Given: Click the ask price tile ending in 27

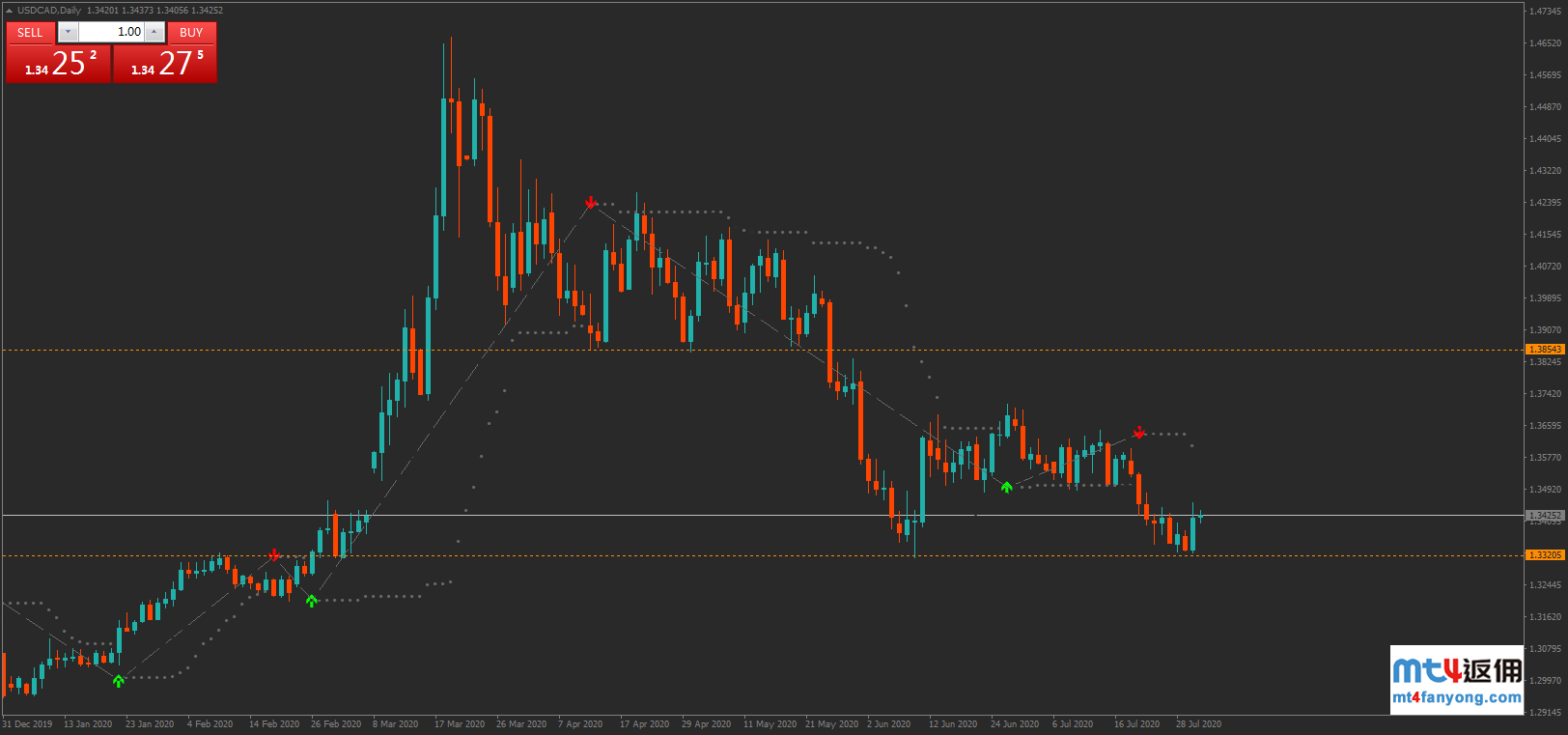Looking at the screenshot, I should tap(165, 64).
